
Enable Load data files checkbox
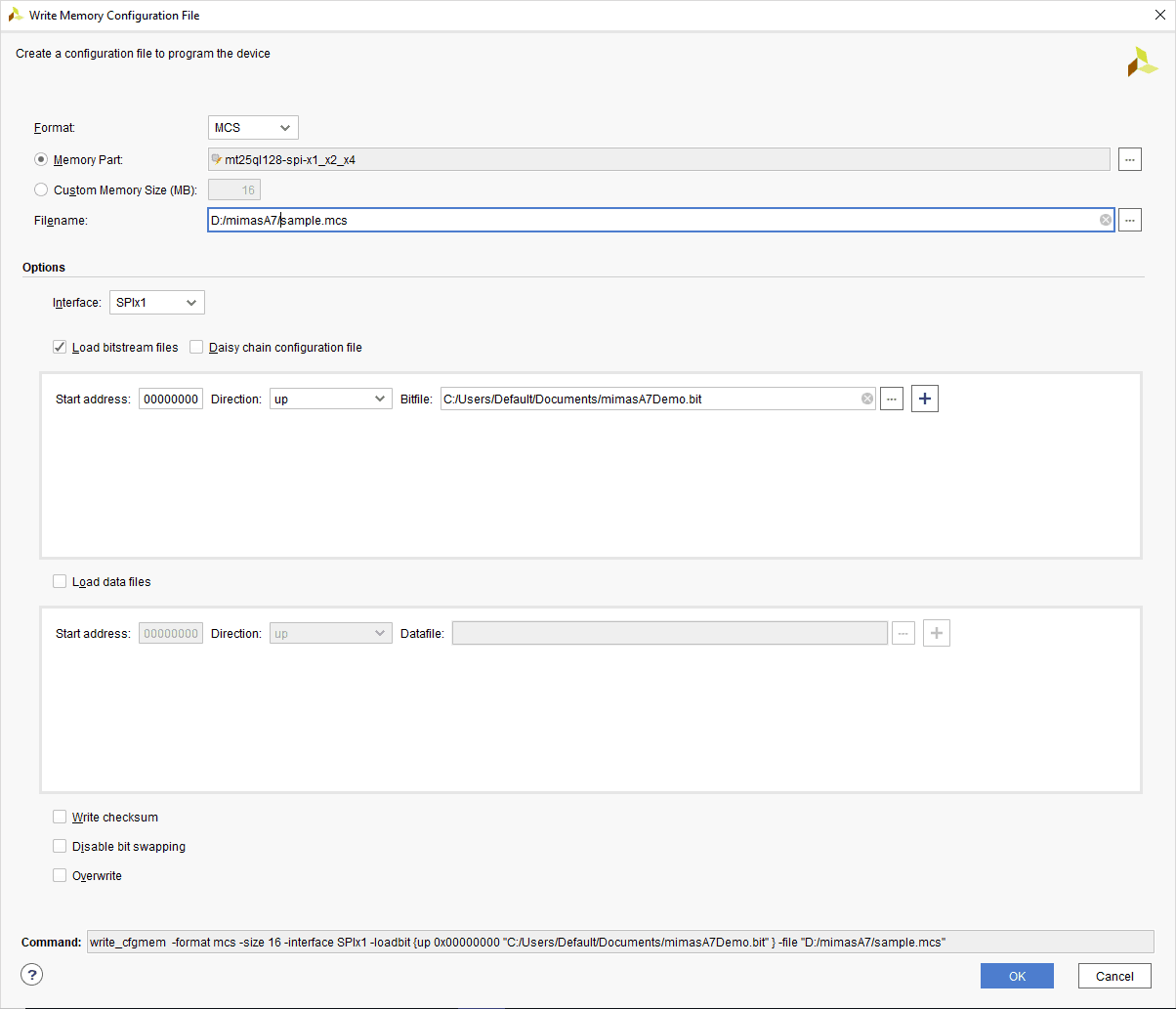tap(60, 582)
